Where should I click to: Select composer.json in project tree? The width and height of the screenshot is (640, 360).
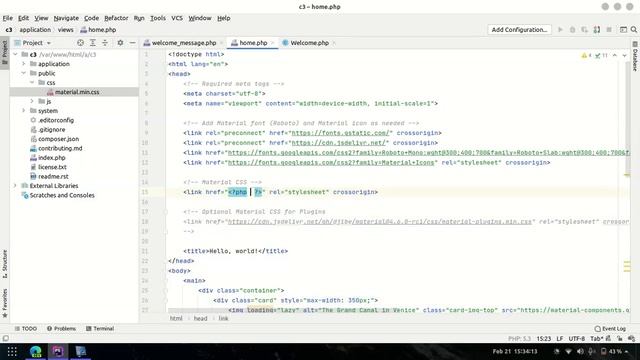58,139
